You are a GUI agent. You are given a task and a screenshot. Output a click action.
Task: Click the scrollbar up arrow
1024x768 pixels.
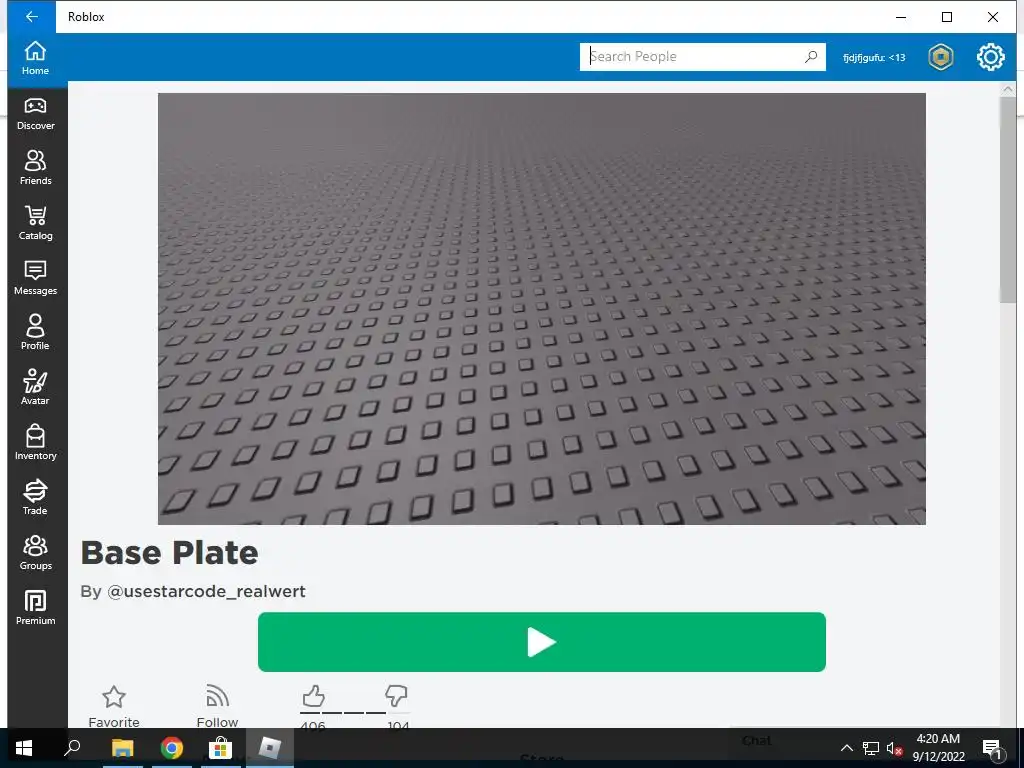(1008, 89)
